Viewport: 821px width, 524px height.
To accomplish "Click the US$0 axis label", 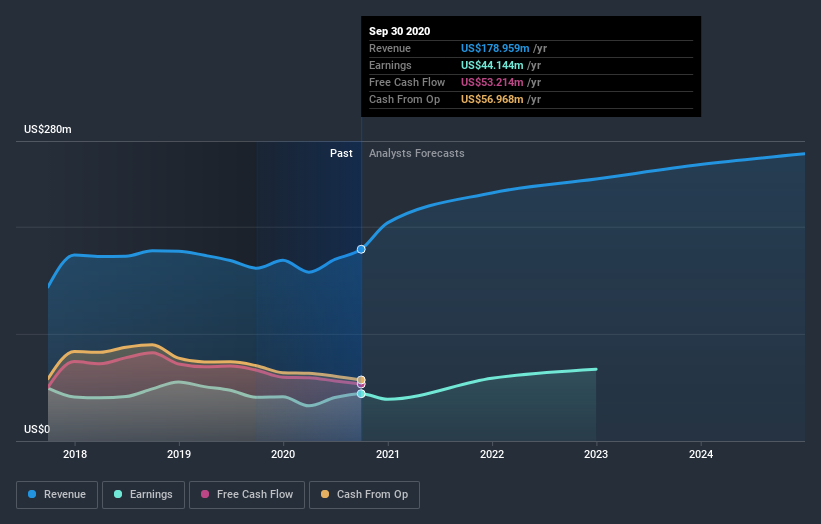I will (37, 429).
